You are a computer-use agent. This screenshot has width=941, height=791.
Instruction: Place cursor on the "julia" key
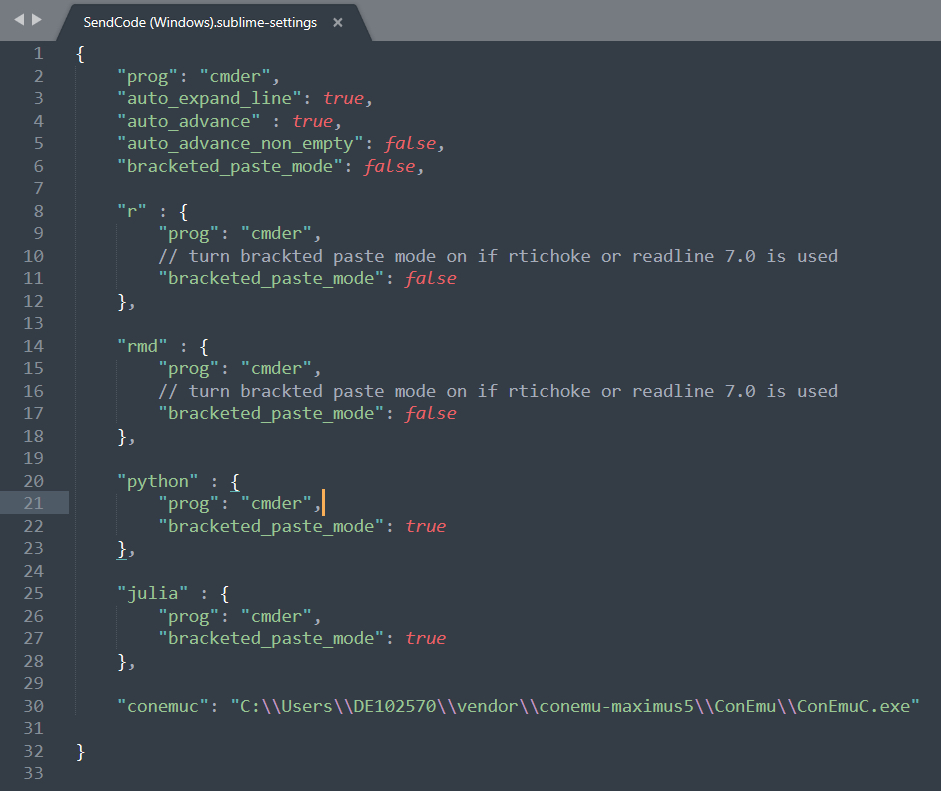(153, 593)
